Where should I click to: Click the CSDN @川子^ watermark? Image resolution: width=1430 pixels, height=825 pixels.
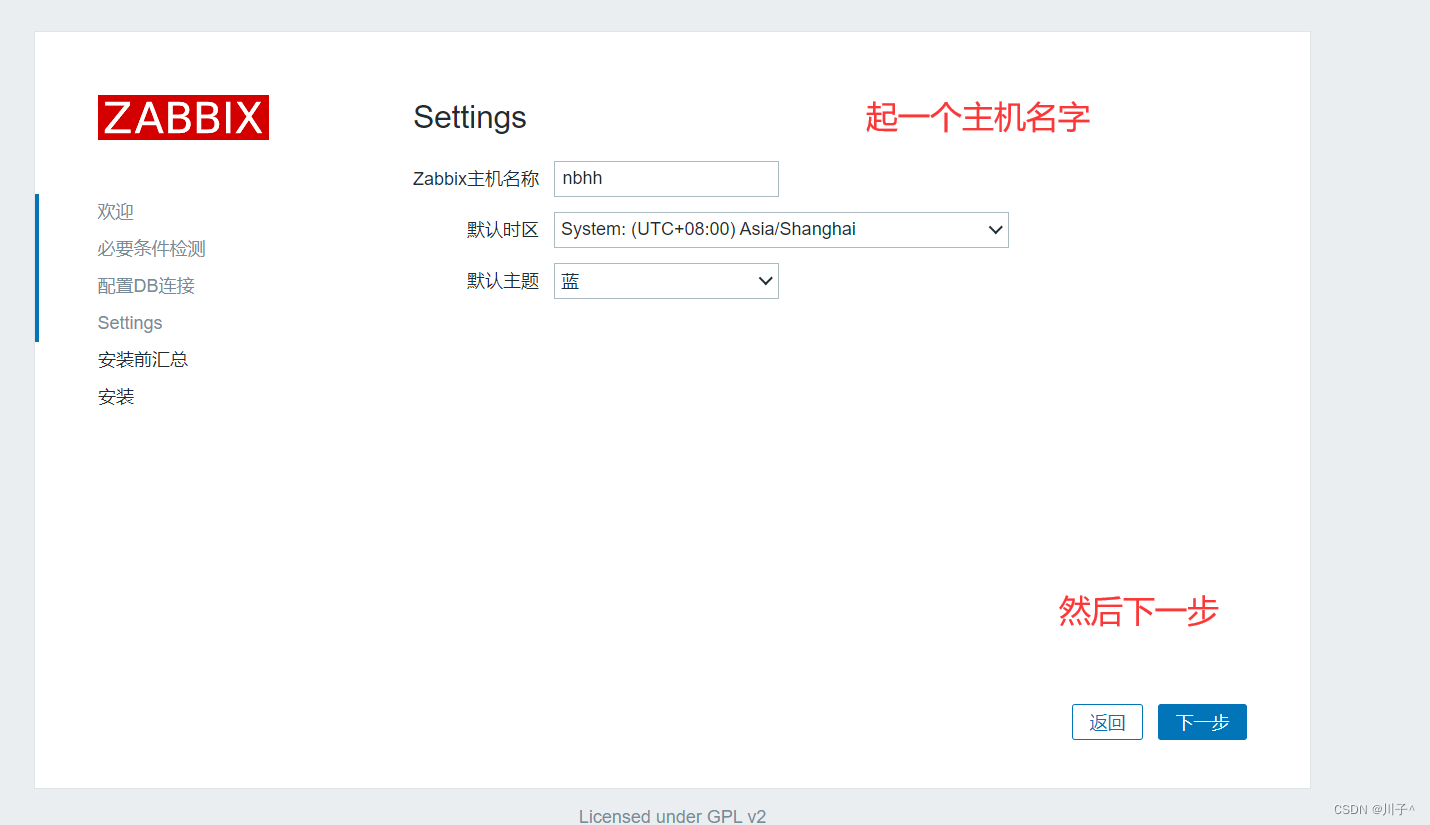[x=1375, y=808]
